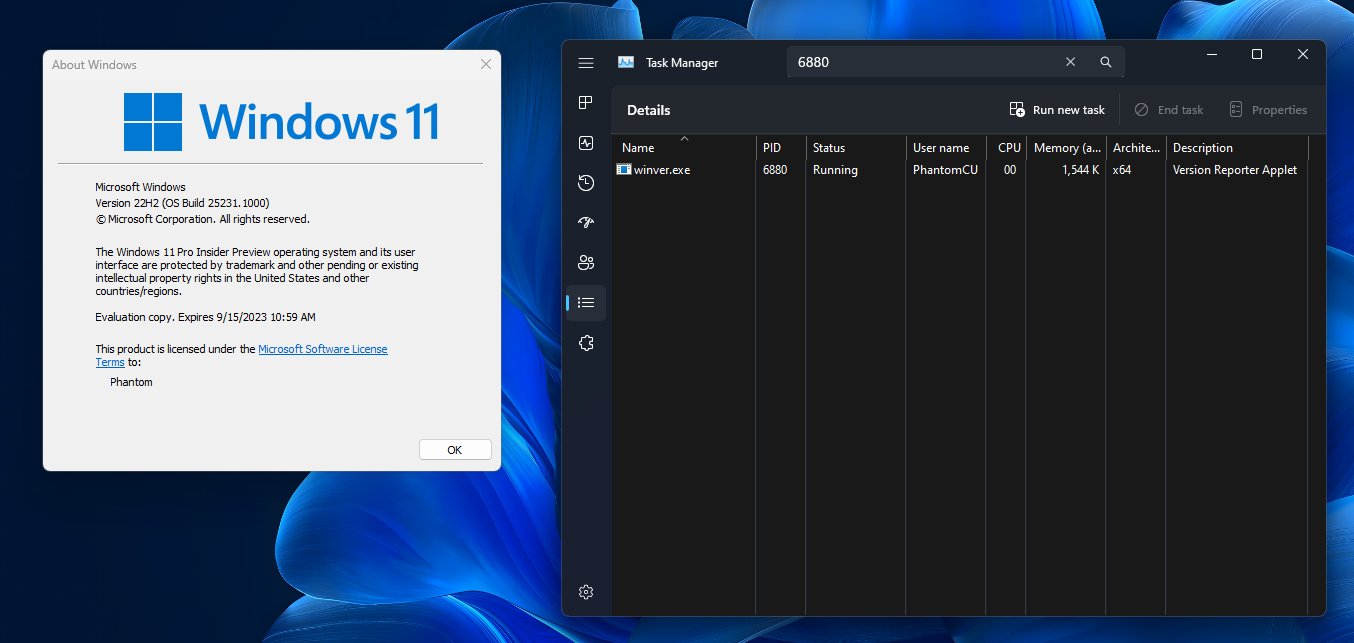Open the Services page puzzle icon
The height and width of the screenshot is (643, 1354).
tap(586, 342)
